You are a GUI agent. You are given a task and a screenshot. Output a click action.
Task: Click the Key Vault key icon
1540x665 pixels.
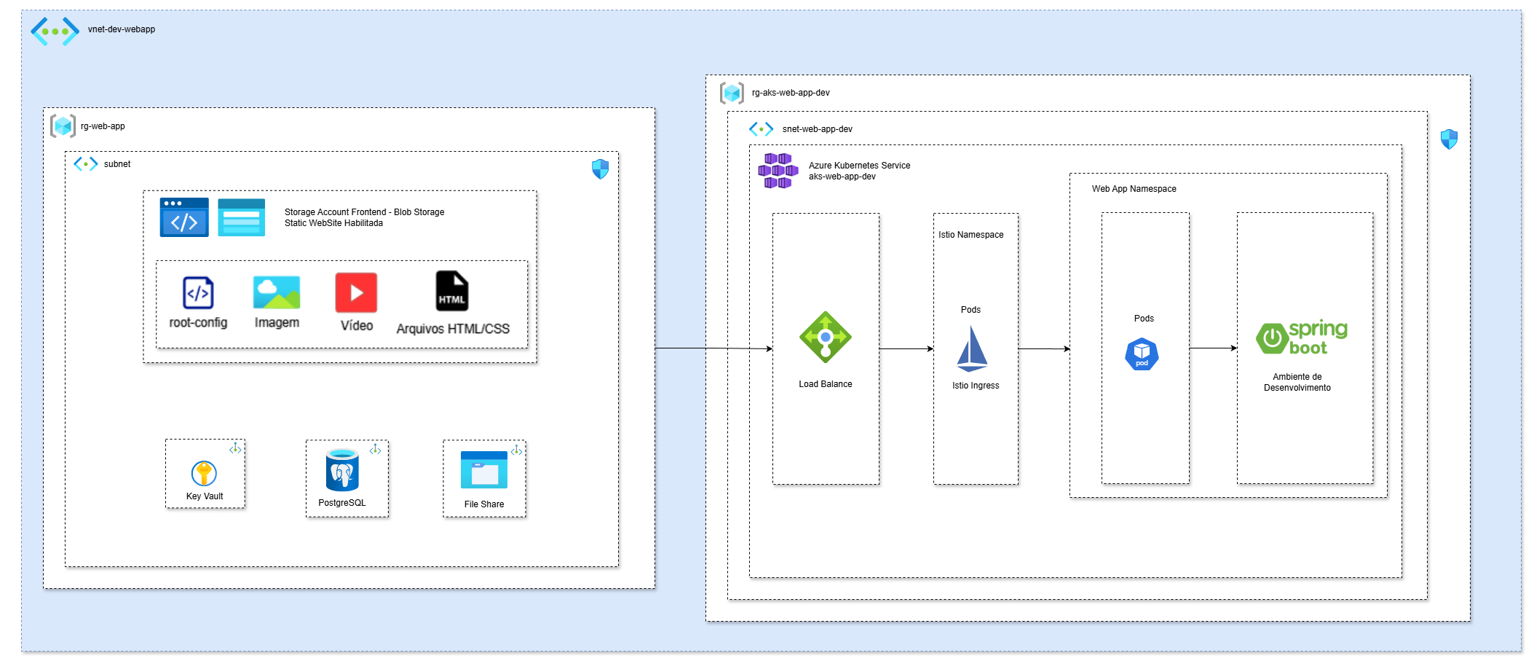pos(204,474)
